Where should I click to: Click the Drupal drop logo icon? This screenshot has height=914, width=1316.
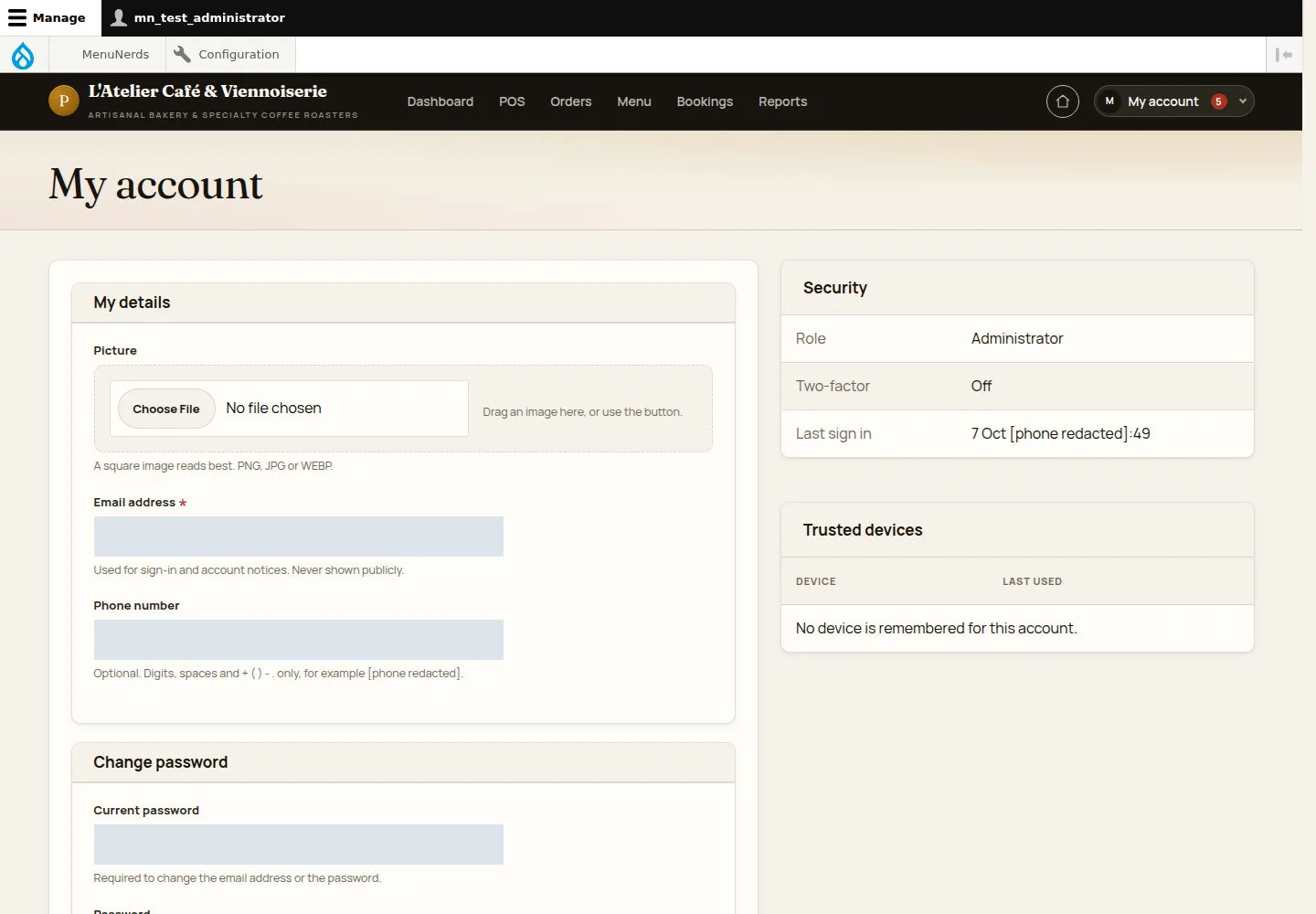[x=23, y=55]
